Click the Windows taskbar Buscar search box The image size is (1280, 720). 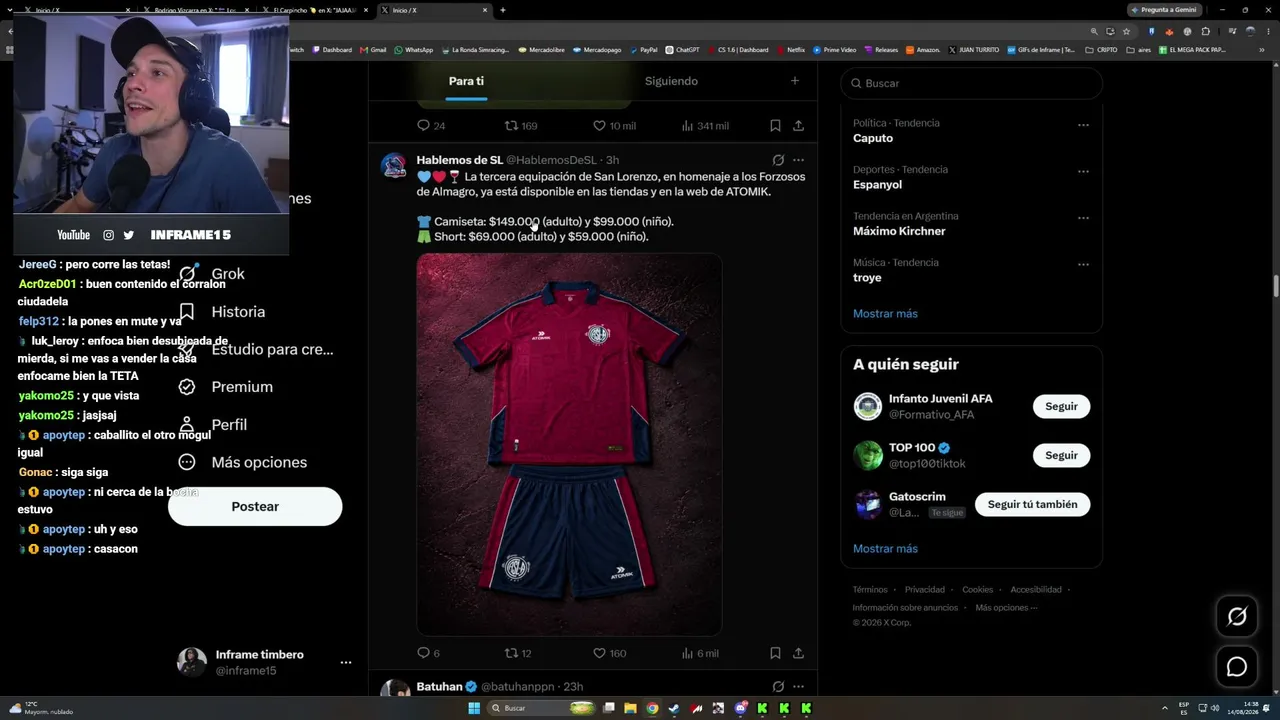541,708
